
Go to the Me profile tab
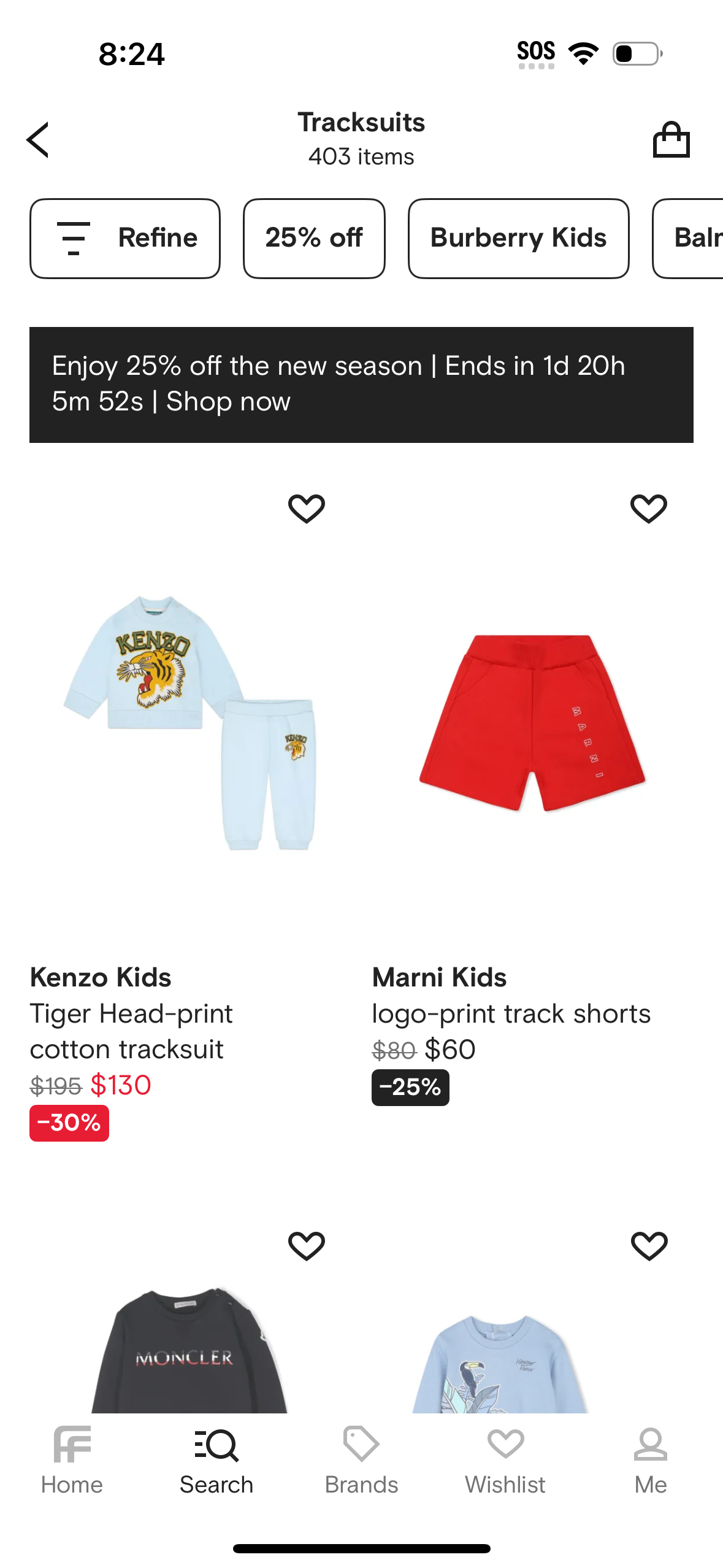point(650,1461)
